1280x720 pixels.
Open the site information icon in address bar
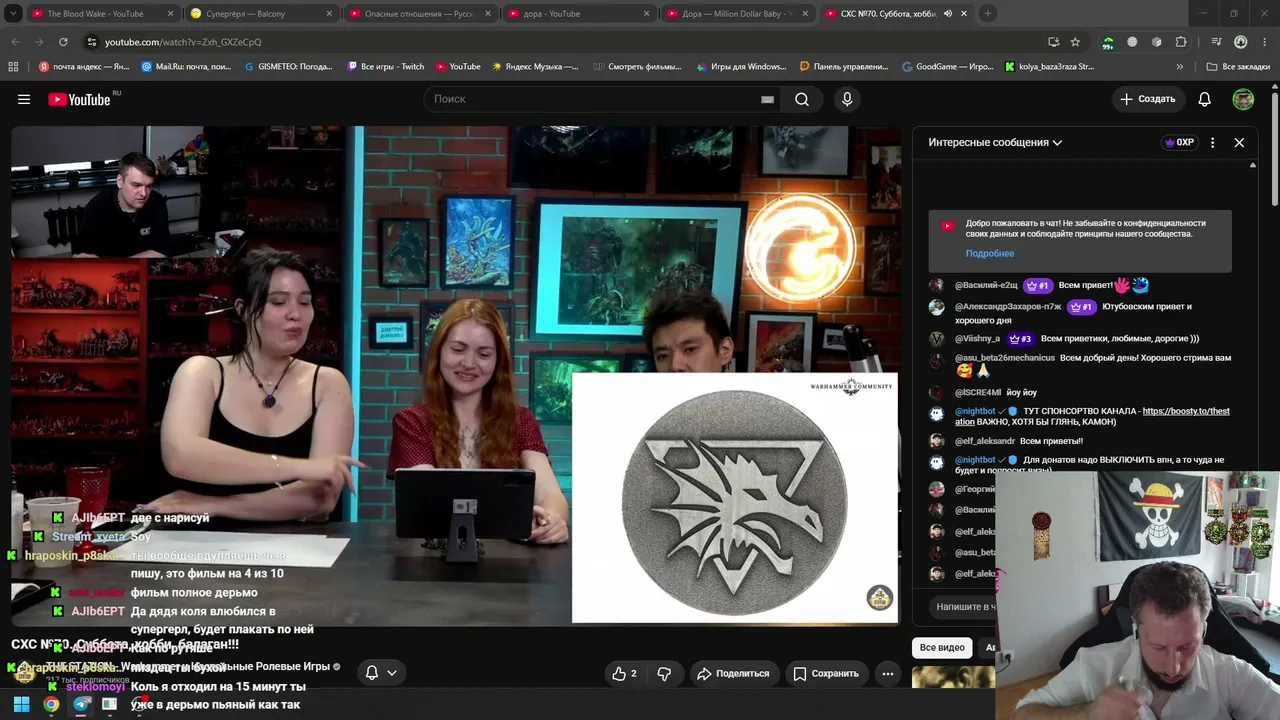[x=91, y=42]
